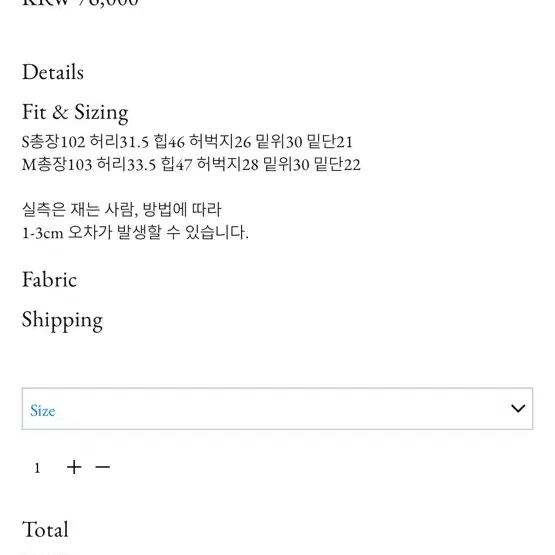
Task: Decrease quantity with the minus icon
Action: click(x=103, y=467)
